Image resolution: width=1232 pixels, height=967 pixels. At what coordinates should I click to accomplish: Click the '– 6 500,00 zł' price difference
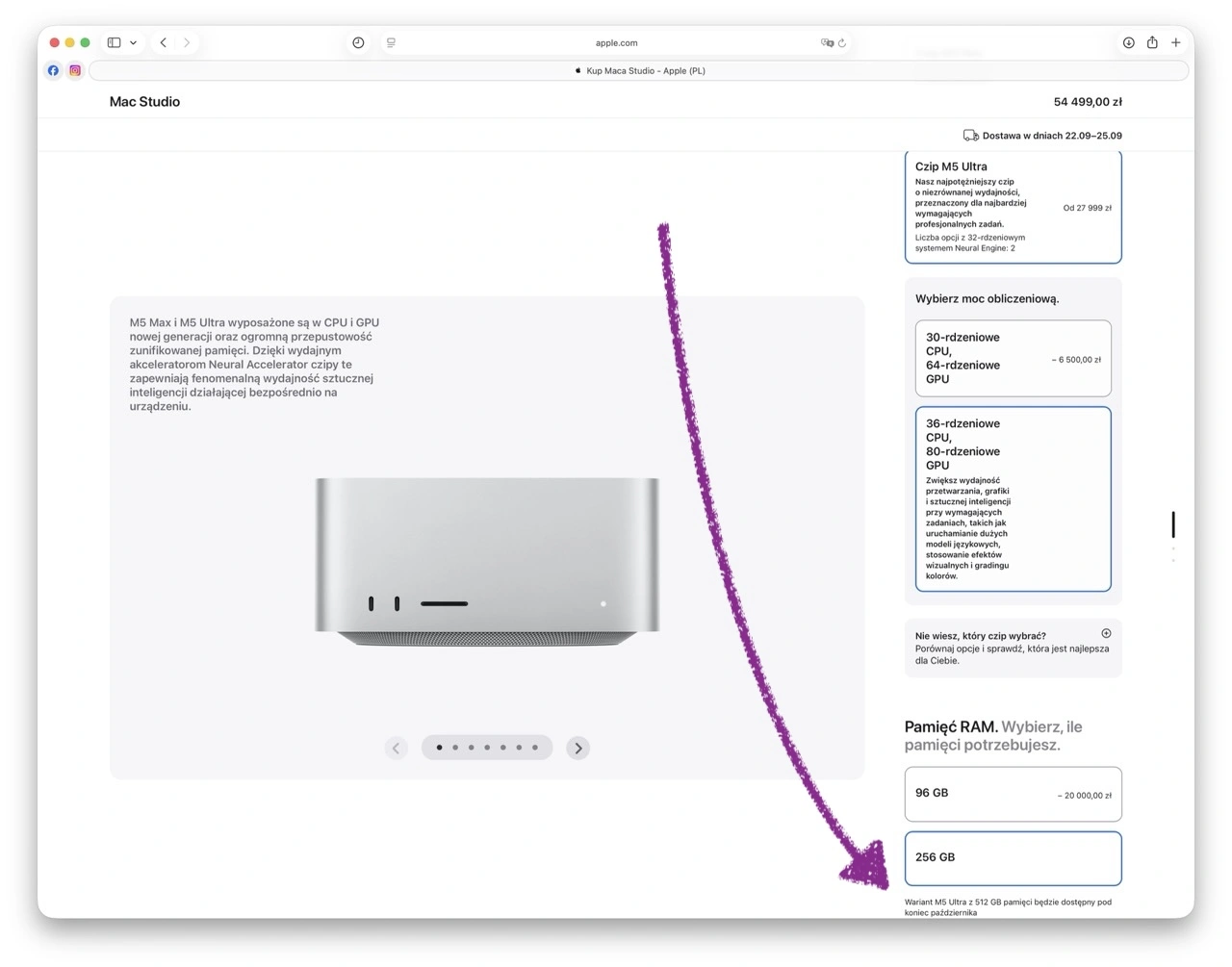pos(1076,360)
